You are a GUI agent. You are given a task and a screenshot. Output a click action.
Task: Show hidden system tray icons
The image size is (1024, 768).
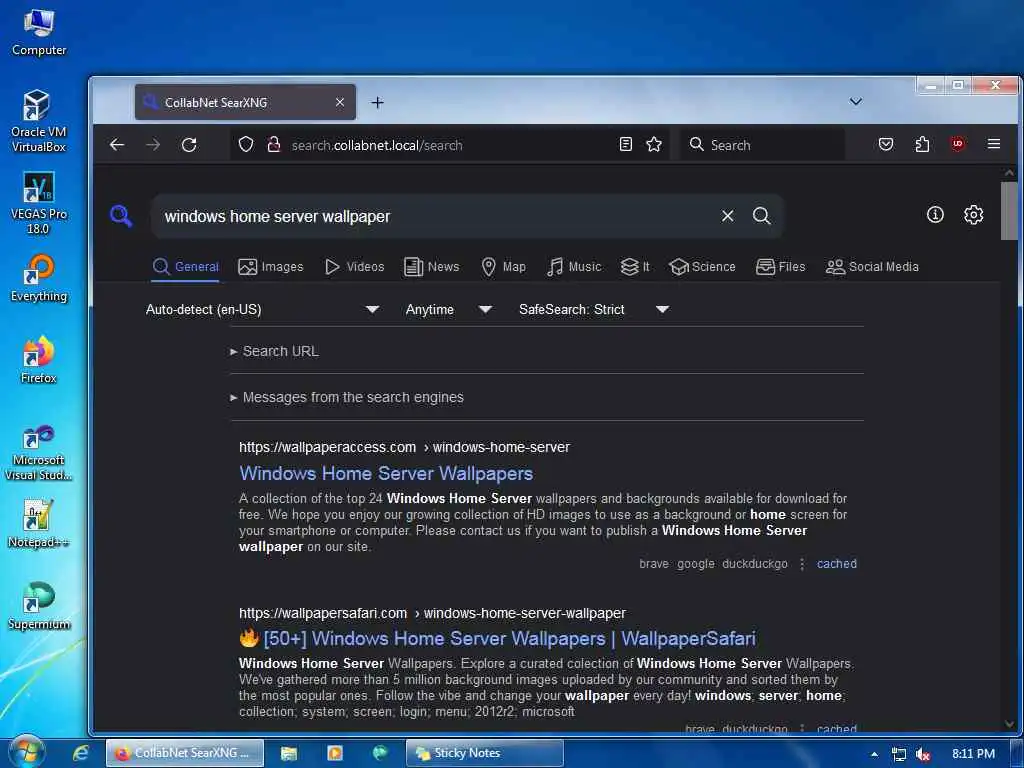[874, 754]
